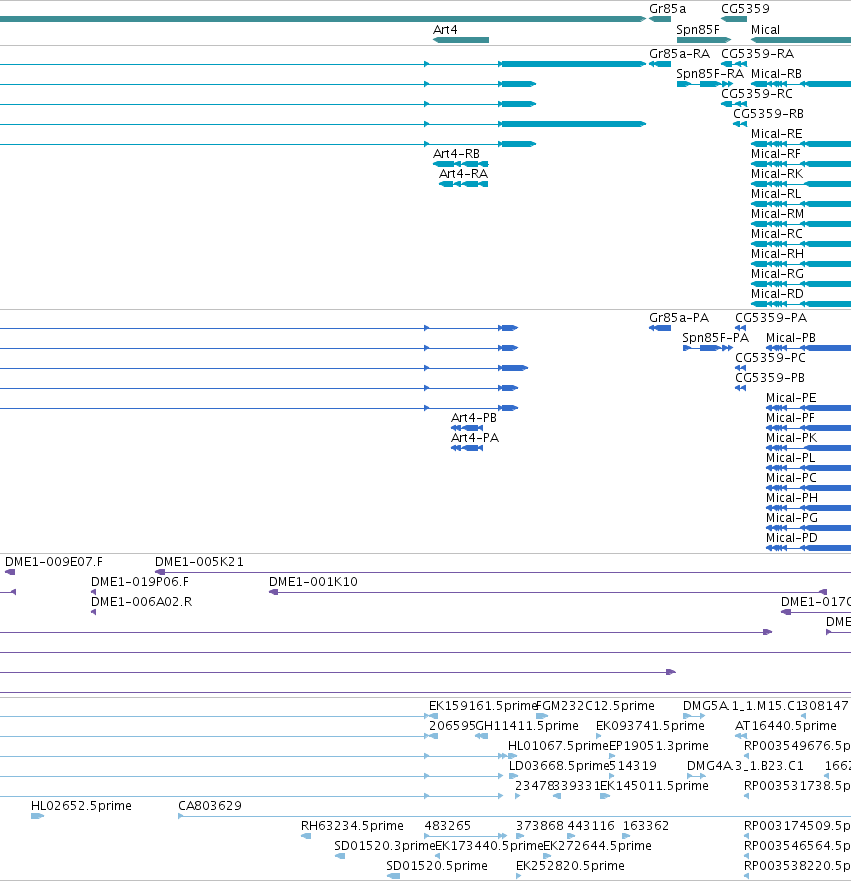Click the Mical gene label
The image size is (851, 881).
click(x=765, y=30)
